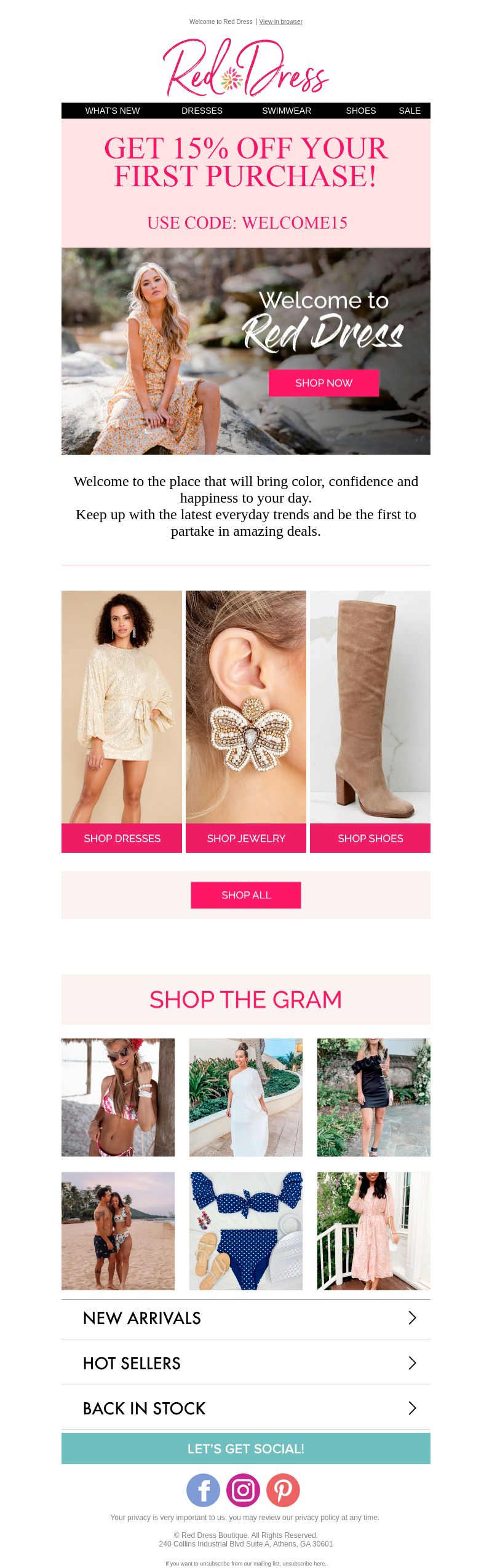Go to the Sale navigation item
This screenshot has width=492, height=1568.
click(410, 111)
